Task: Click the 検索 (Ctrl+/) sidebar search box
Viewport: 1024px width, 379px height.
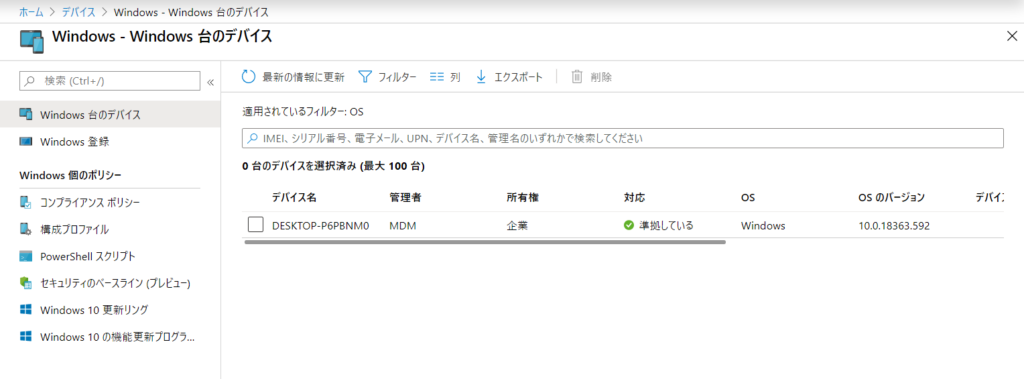Action: [x=110, y=81]
